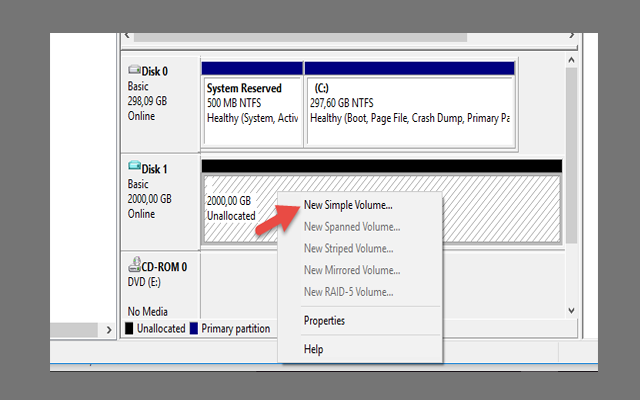This screenshot has height=400, width=640.
Task: Click the disk pane vertical scrollbar thumb
Action: (571, 155)
